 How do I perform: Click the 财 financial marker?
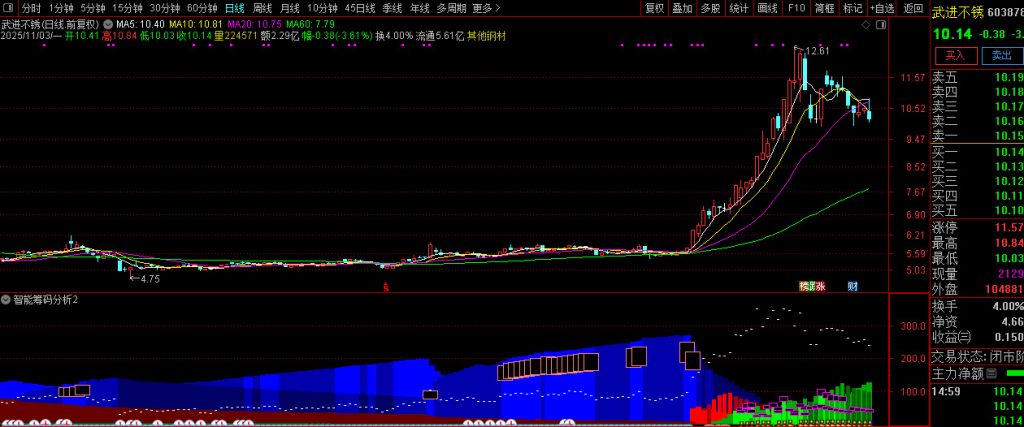pyautogui.click(x=852, y=286)
